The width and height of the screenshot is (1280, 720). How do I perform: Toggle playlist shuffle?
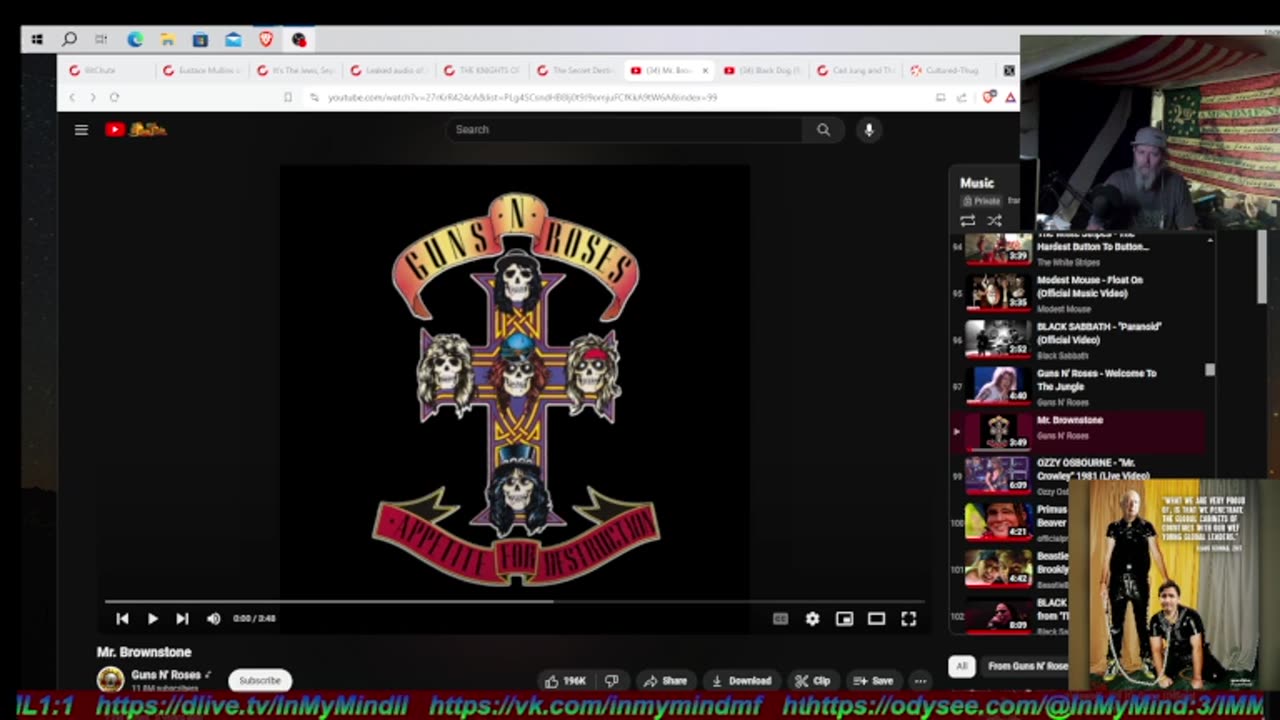[994, 220]
